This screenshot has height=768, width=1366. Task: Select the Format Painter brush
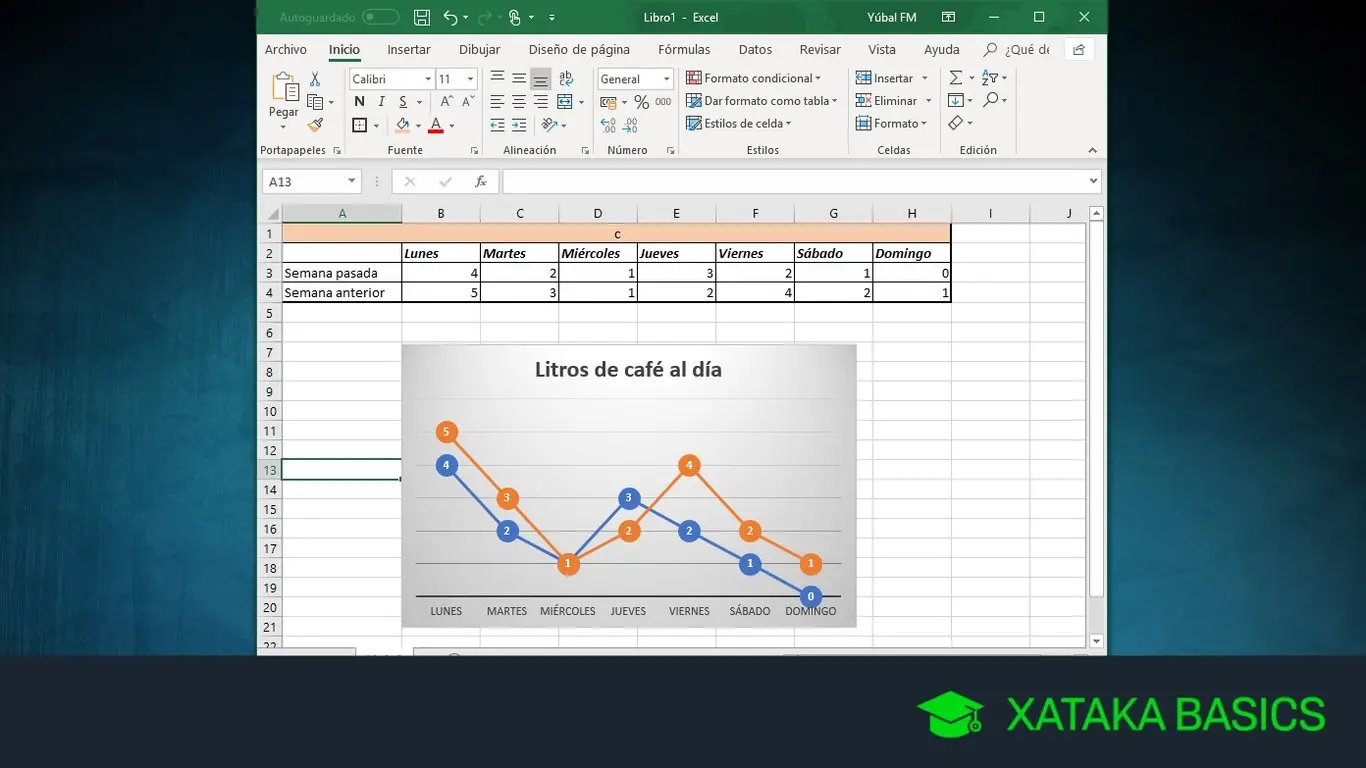pyautogui.click(x=315, y=125)
